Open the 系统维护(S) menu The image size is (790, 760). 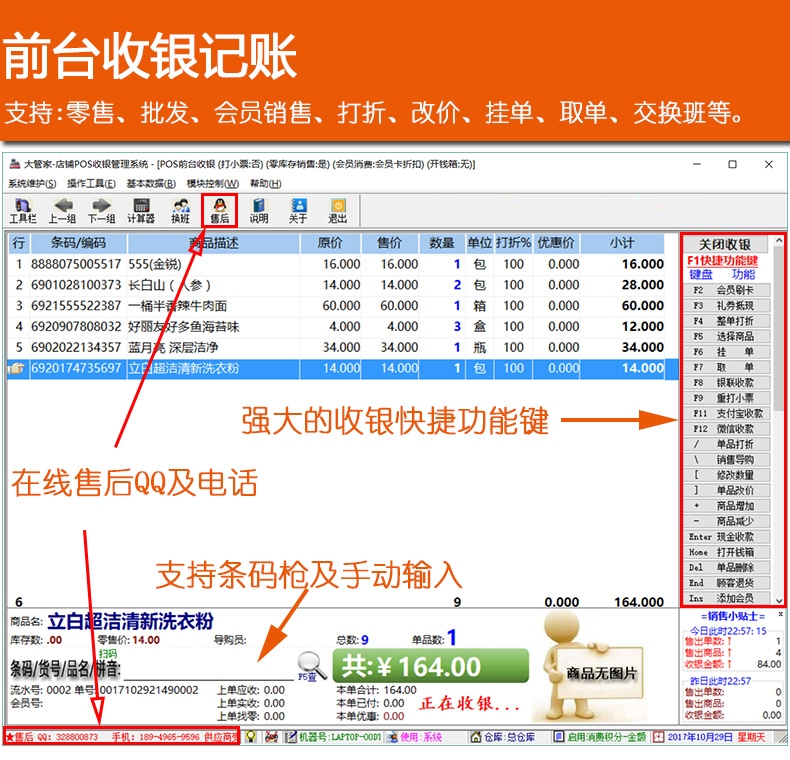pyautogui.click(x=32, y=183)
